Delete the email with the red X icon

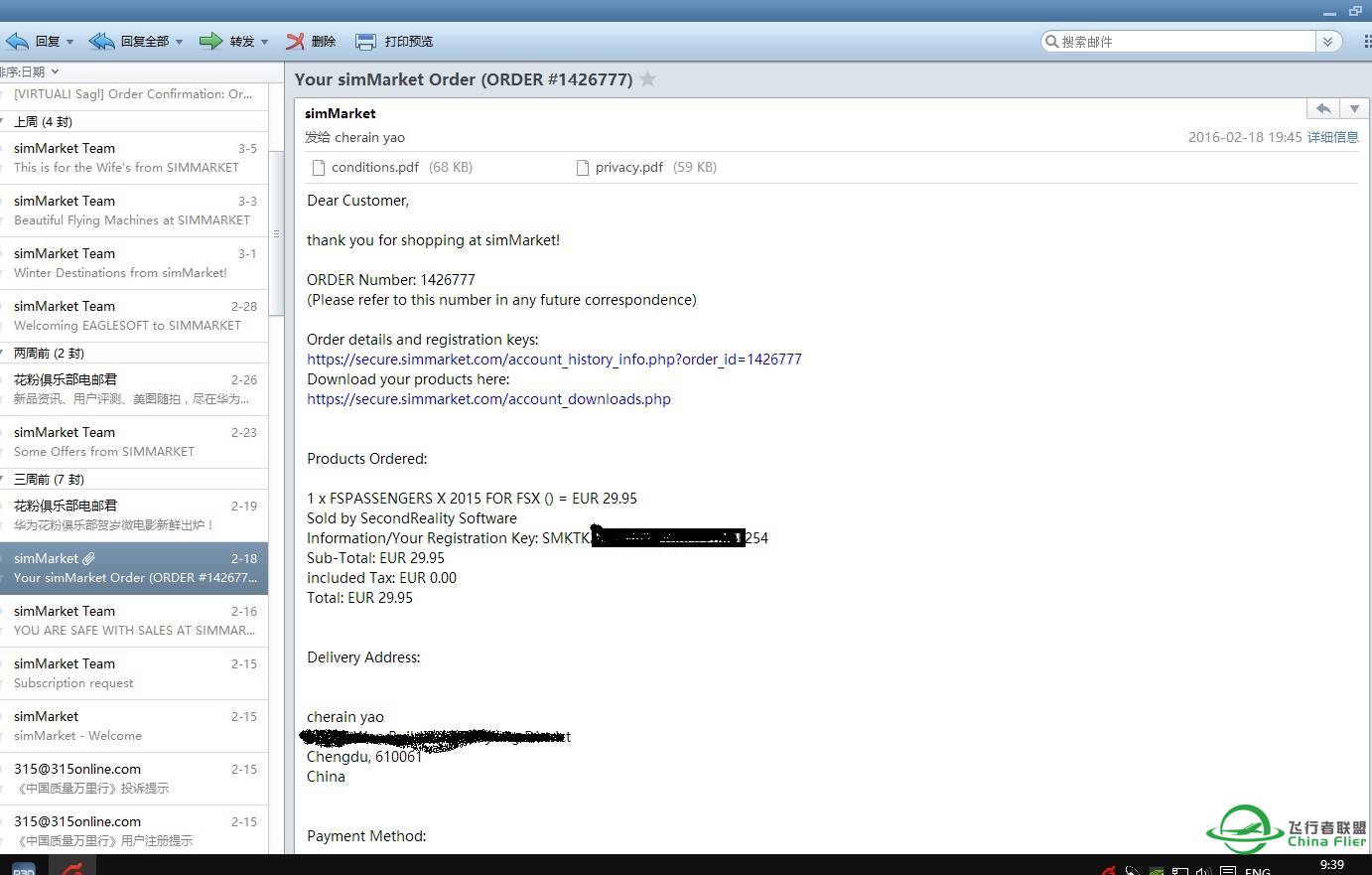295,41
